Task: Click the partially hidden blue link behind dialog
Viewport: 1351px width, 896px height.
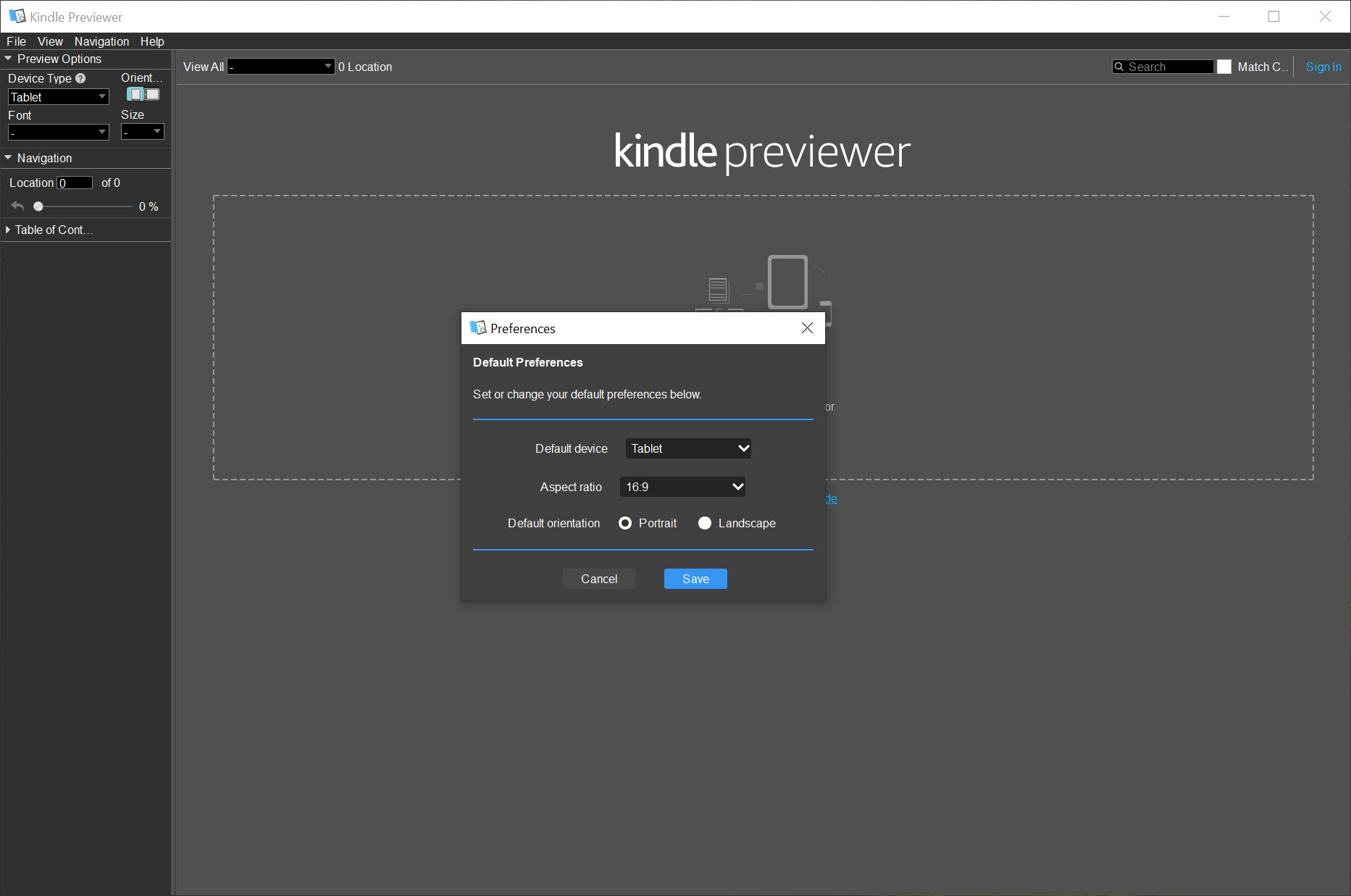Action: point(832,498)
